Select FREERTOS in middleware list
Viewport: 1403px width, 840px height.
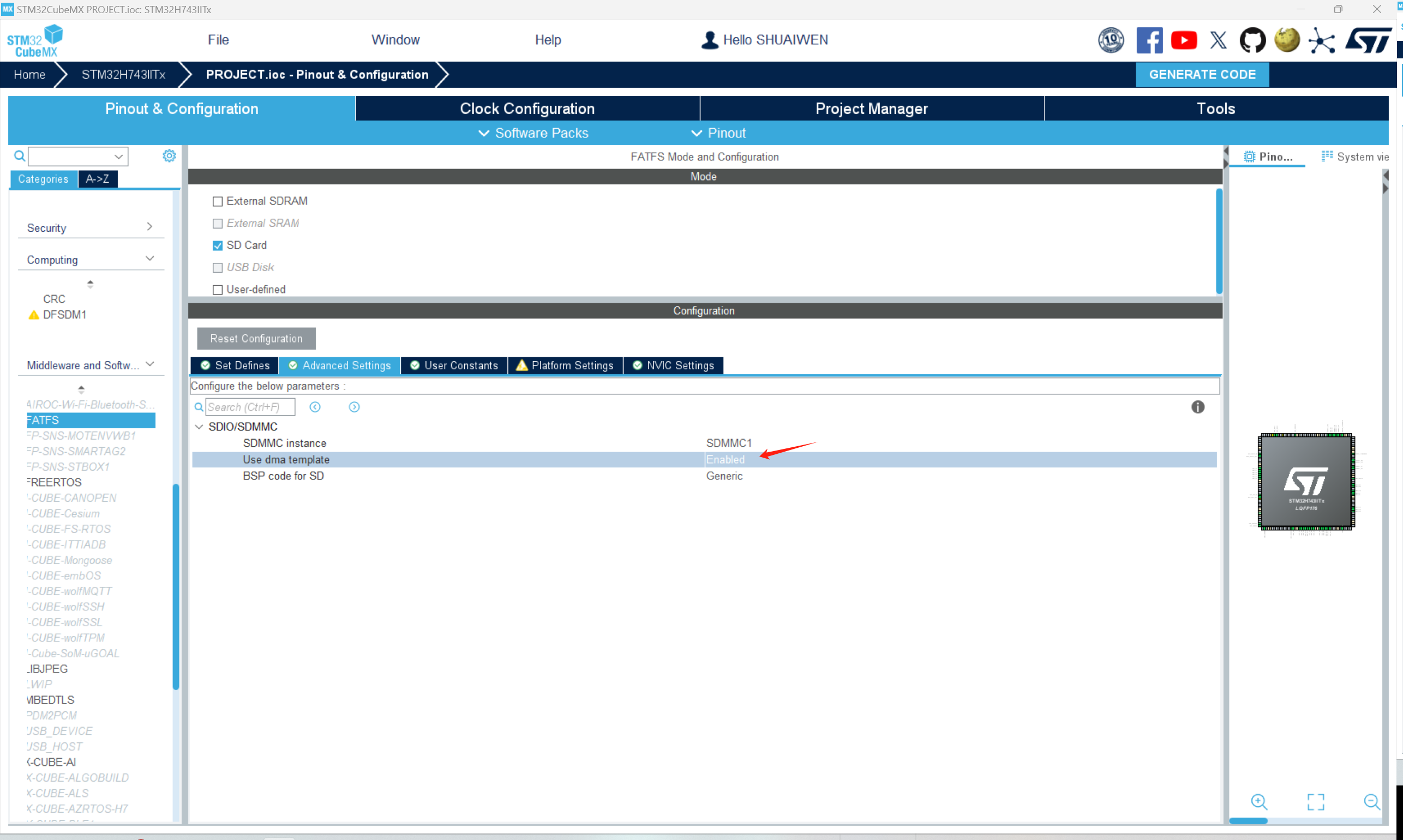(54, 482)
